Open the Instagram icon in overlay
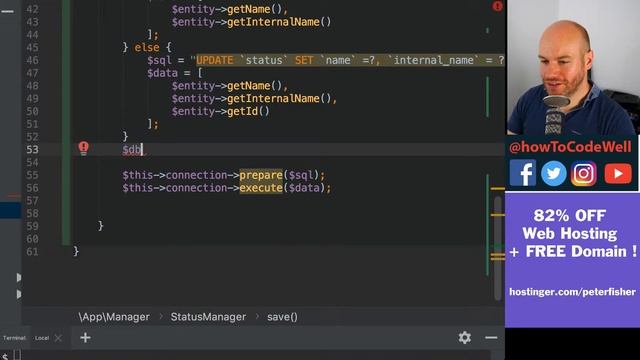This screenshot has width=640, height=360. (x=584, y=173)
